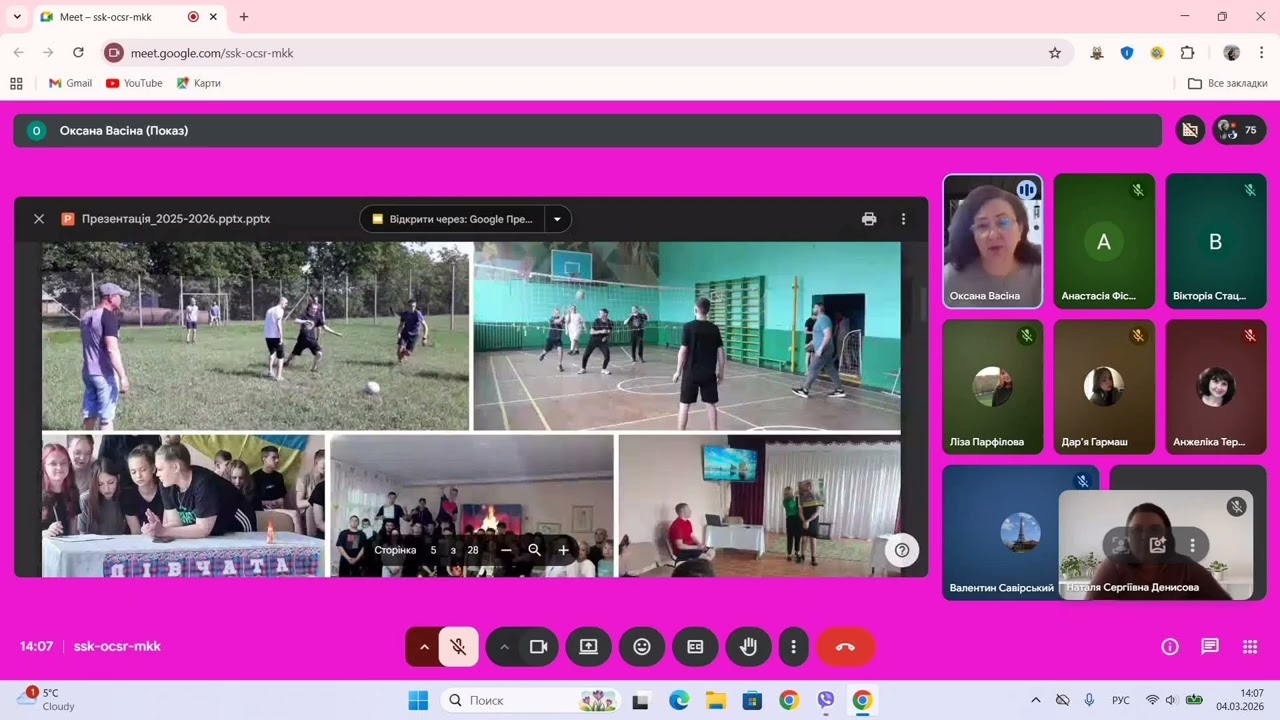Select Вікторія participant tile
This screenshot has width=1280, height=720.
pyautogui.click(x=1216, y=241)
